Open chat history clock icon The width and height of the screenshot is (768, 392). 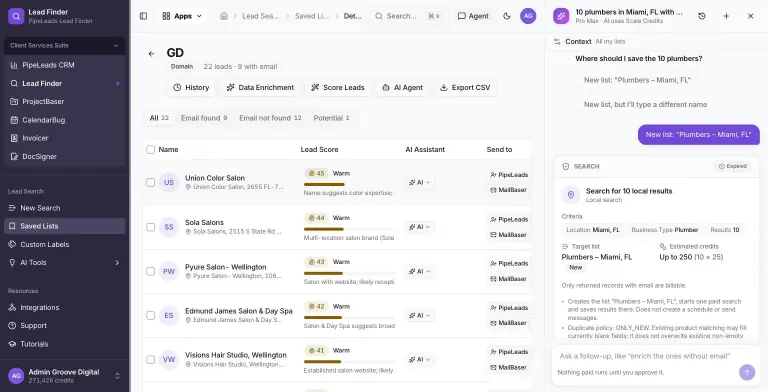pyautogui.click(x=702, y=16)
